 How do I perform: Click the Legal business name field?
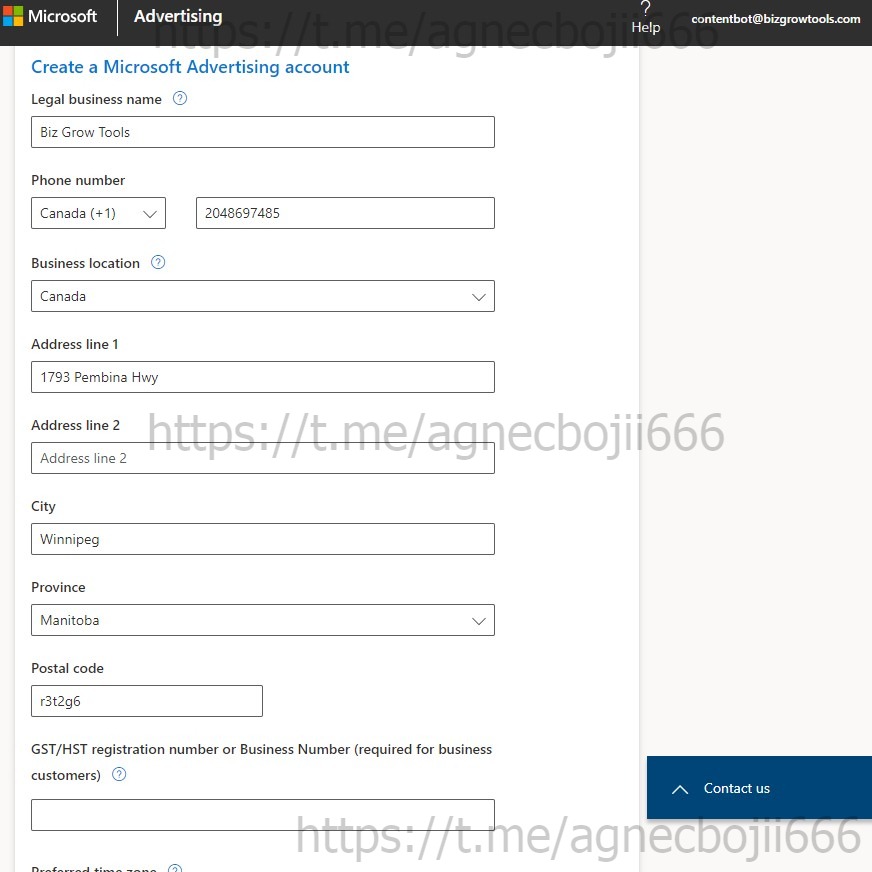tap(262, 132)
